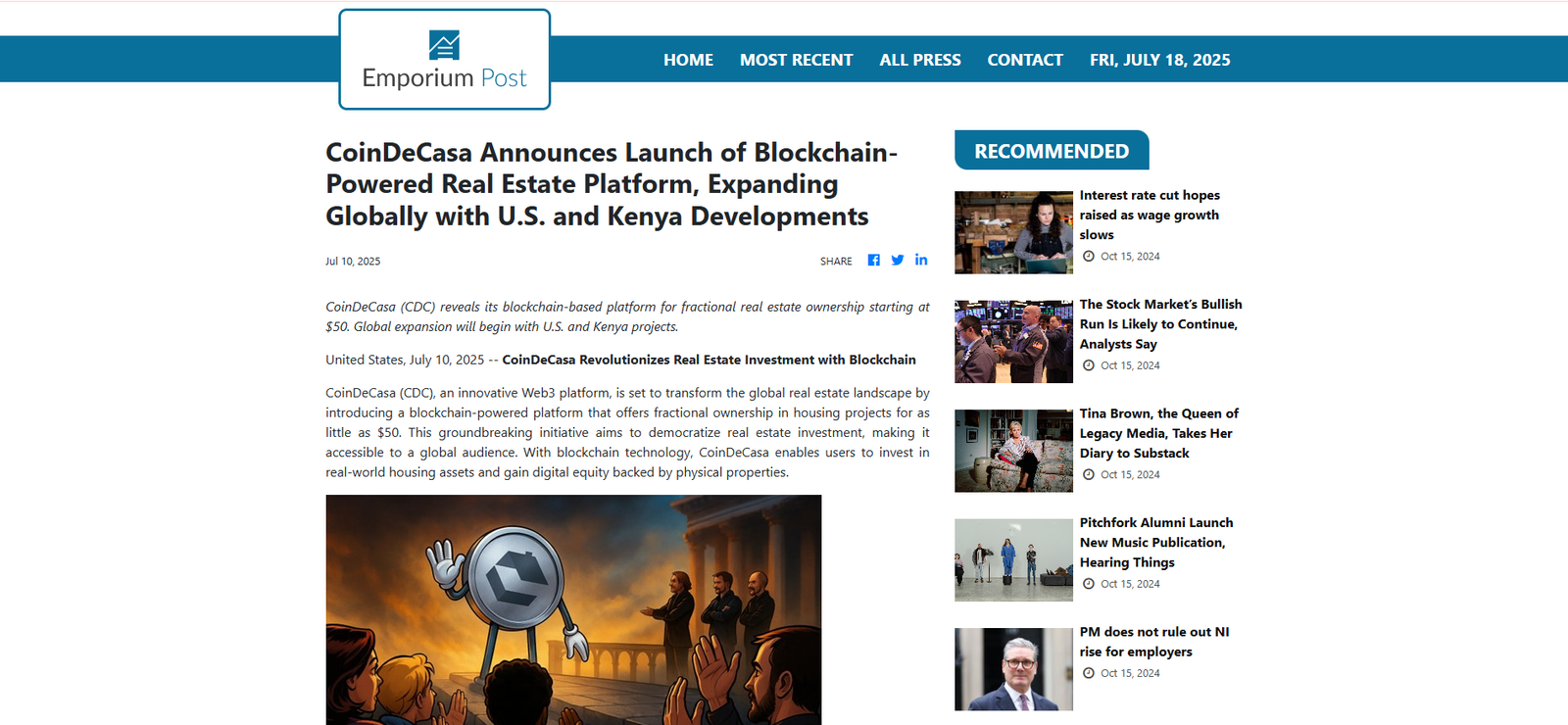Click the PM portrait thumbnail
Image resolution: width=1568 pixels, height=725 pixels.
pos(1013,669)
